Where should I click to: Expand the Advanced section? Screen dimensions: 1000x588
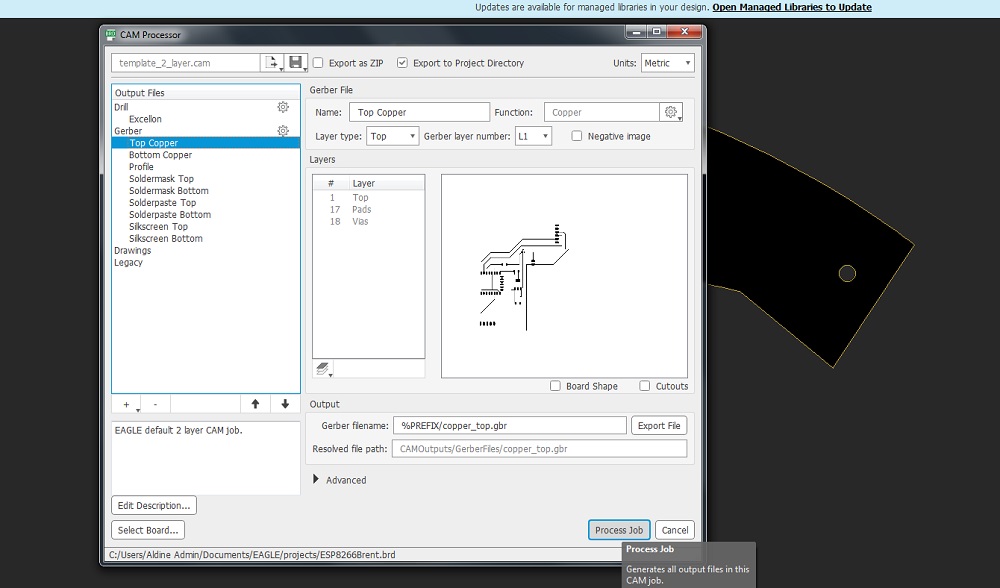coord(316,480)
